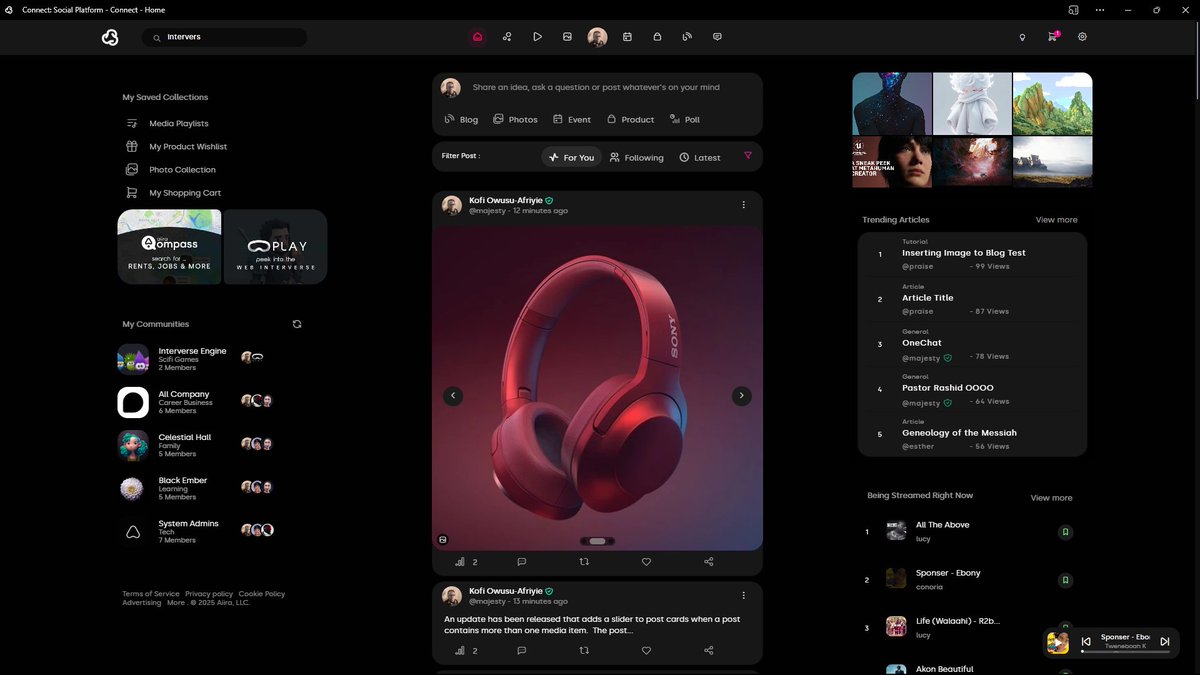
Task: Open the photo gallery icon in top navigation
Action: 567,37
